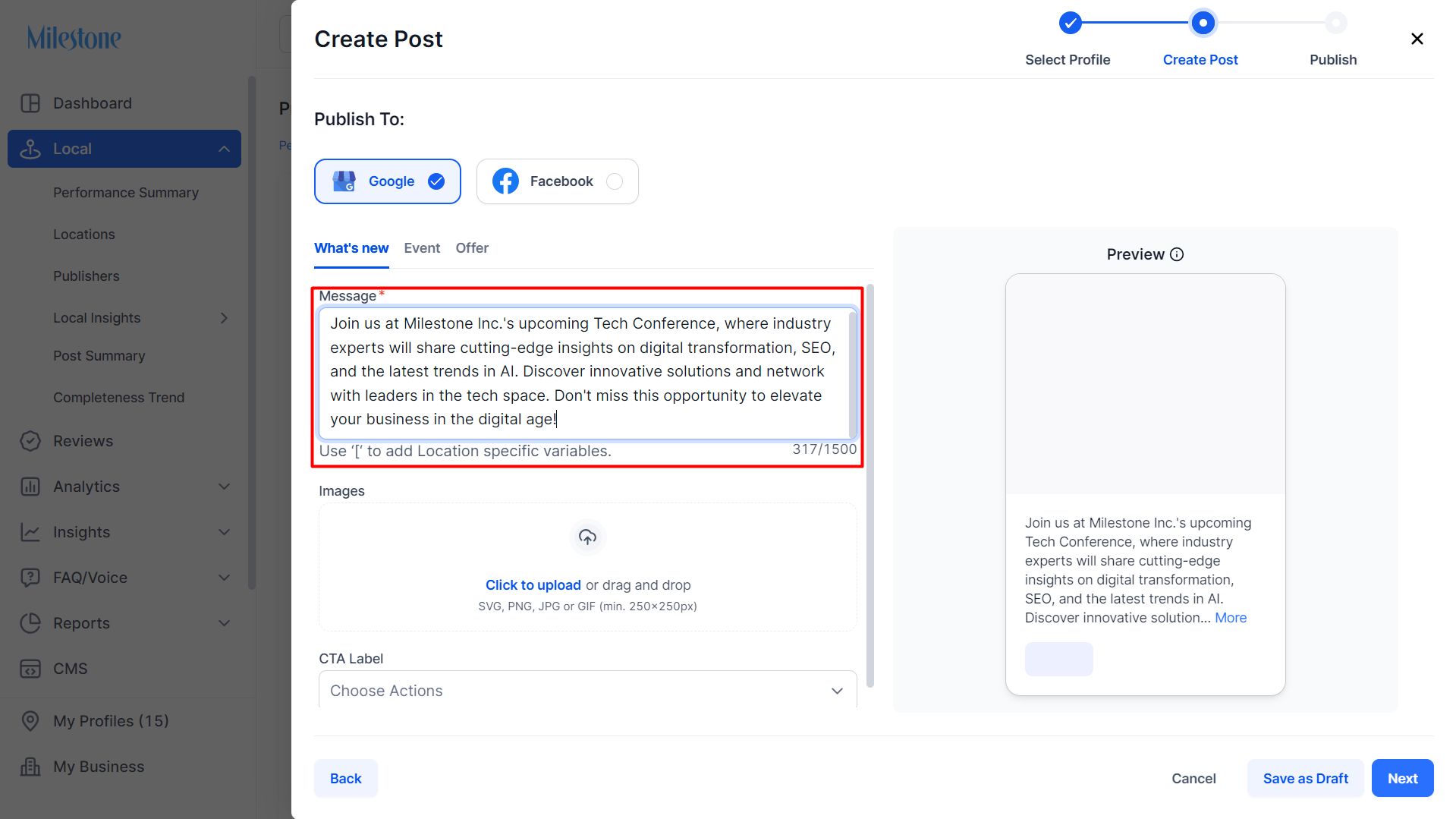Click the 'Publish' step label
This screenshot has width=1456, height=819.
click(x=1333, y=60)
